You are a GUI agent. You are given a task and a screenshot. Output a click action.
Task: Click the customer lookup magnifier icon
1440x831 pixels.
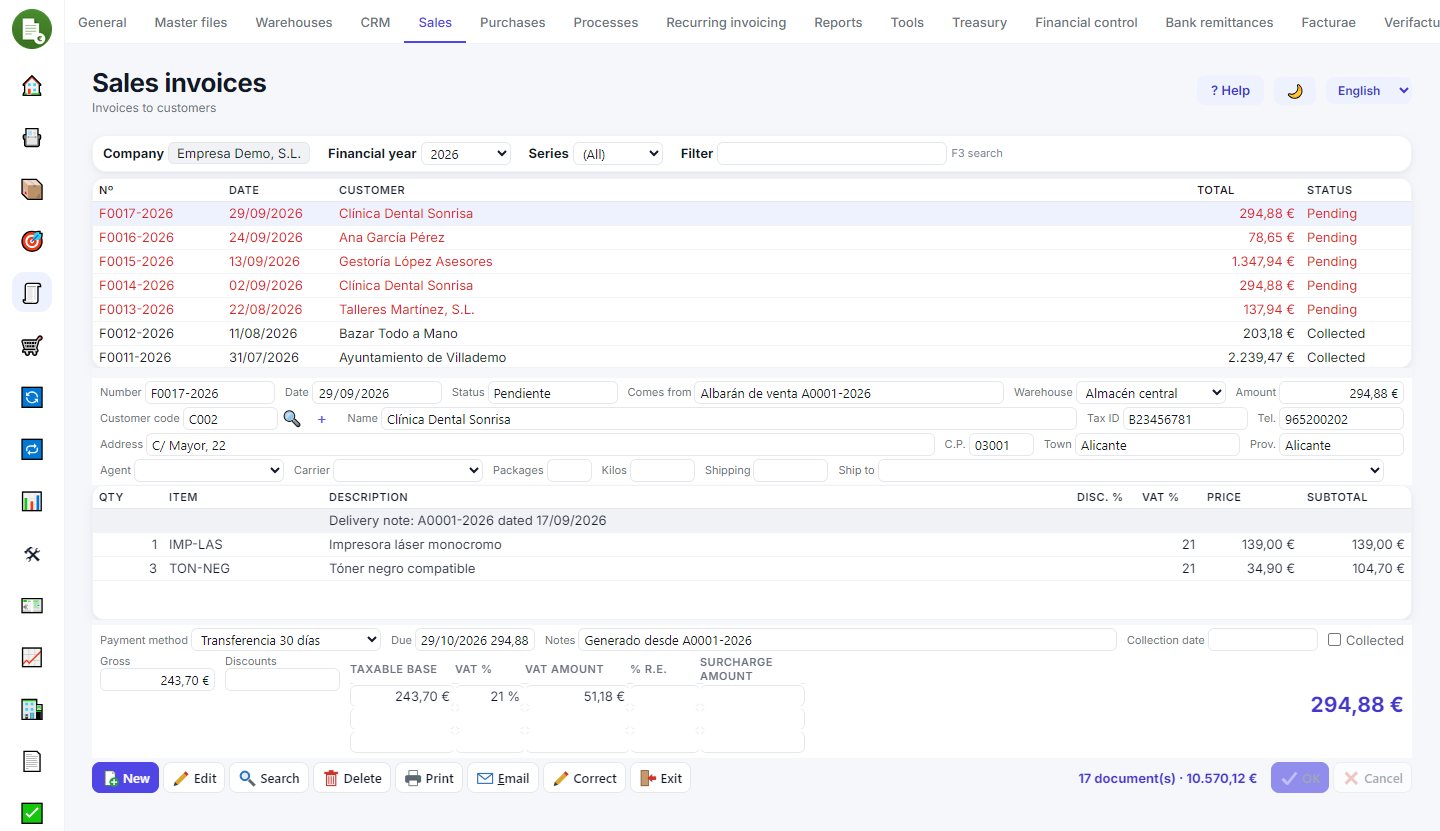pos(292,419)
